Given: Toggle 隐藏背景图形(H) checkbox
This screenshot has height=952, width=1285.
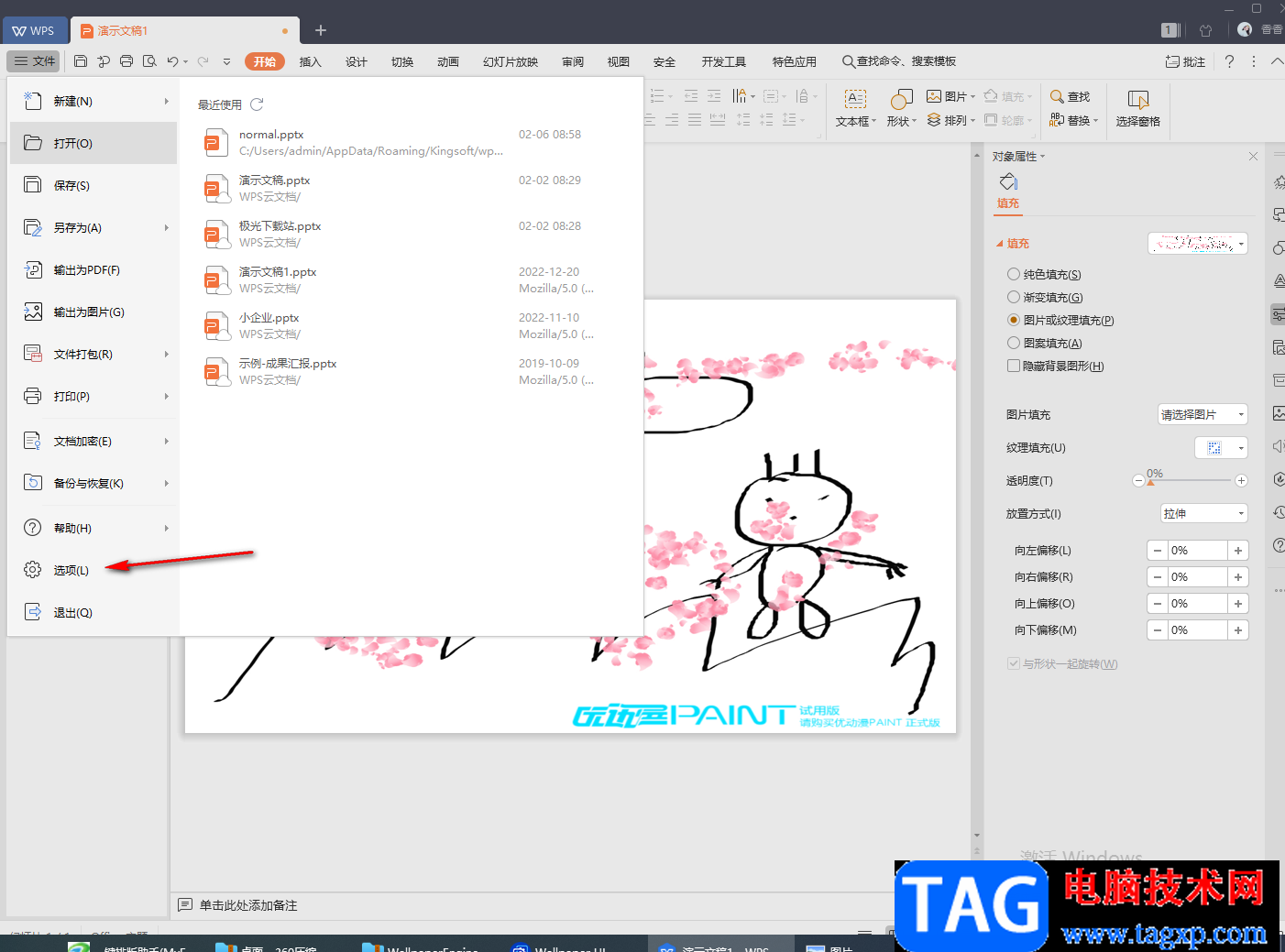Looking at the screenshot, I should point(1013,366).
